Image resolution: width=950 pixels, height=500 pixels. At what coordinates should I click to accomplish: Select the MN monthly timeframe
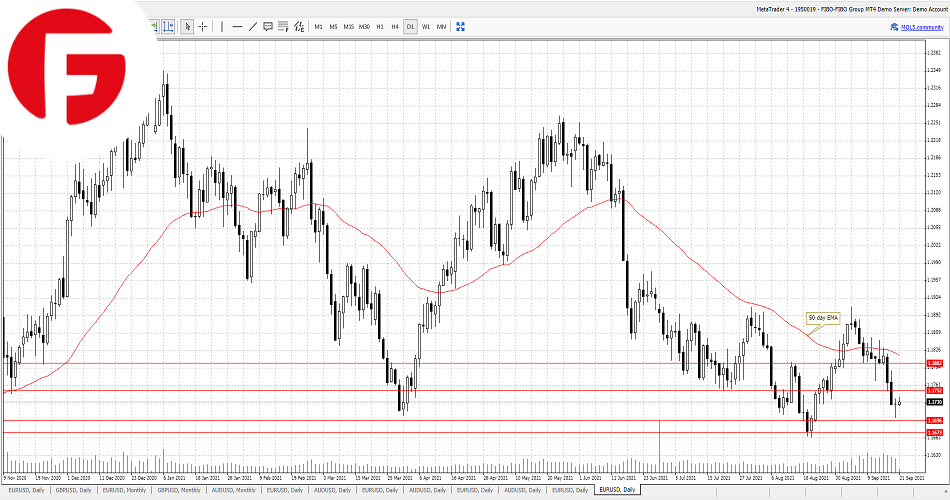[441, 26]
